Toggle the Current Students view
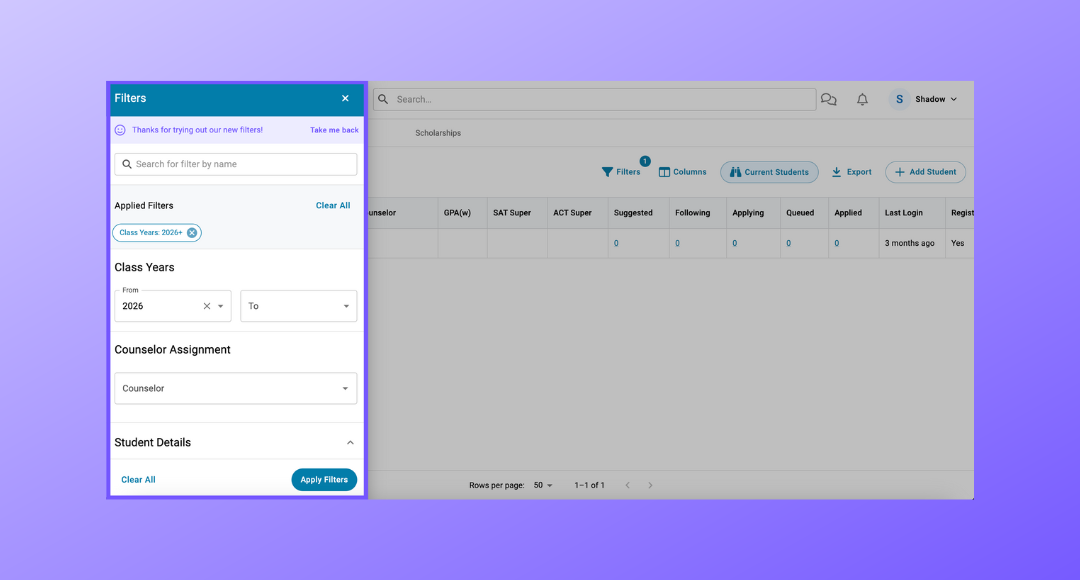Image resolution: width=1080 pixels, height=580 pixels. point(769,172)
